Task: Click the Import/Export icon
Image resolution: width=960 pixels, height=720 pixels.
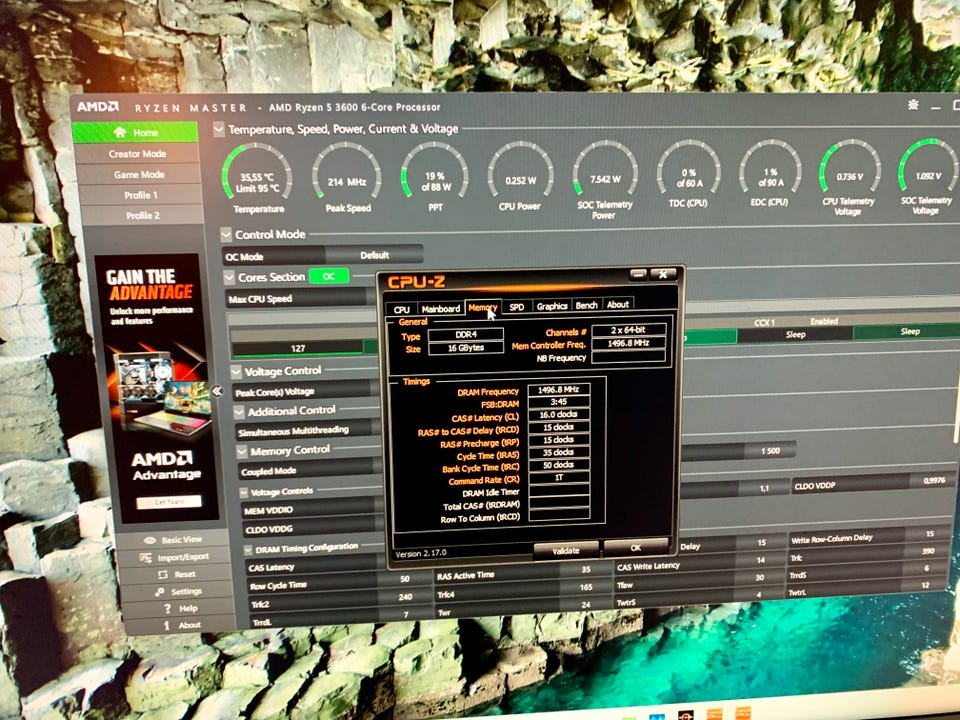Action: (145, 558)
